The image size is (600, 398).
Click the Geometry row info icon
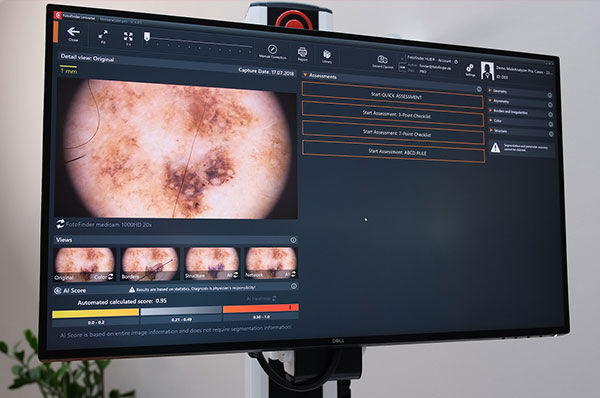[x=550, y=95]
